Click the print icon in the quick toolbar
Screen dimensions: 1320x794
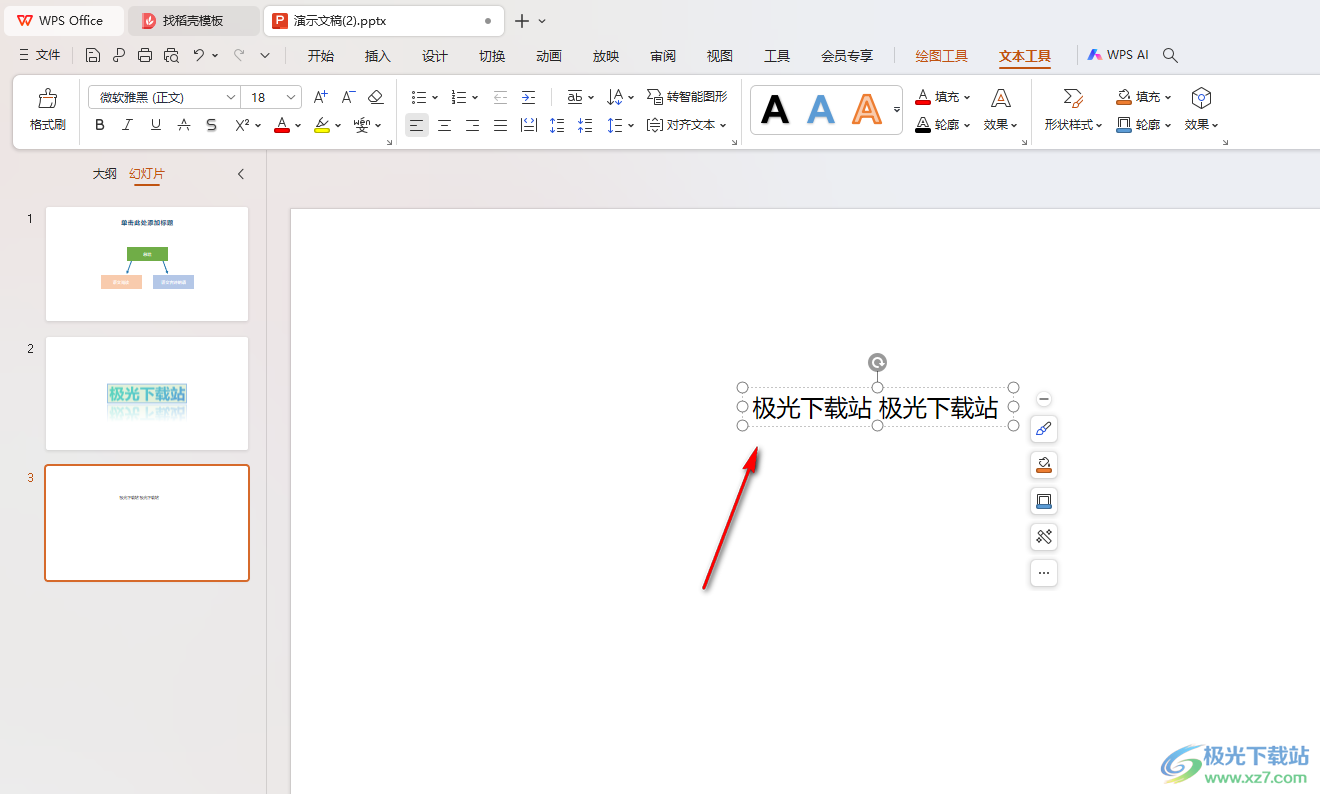pyautogui.click(x=145, y=55)
